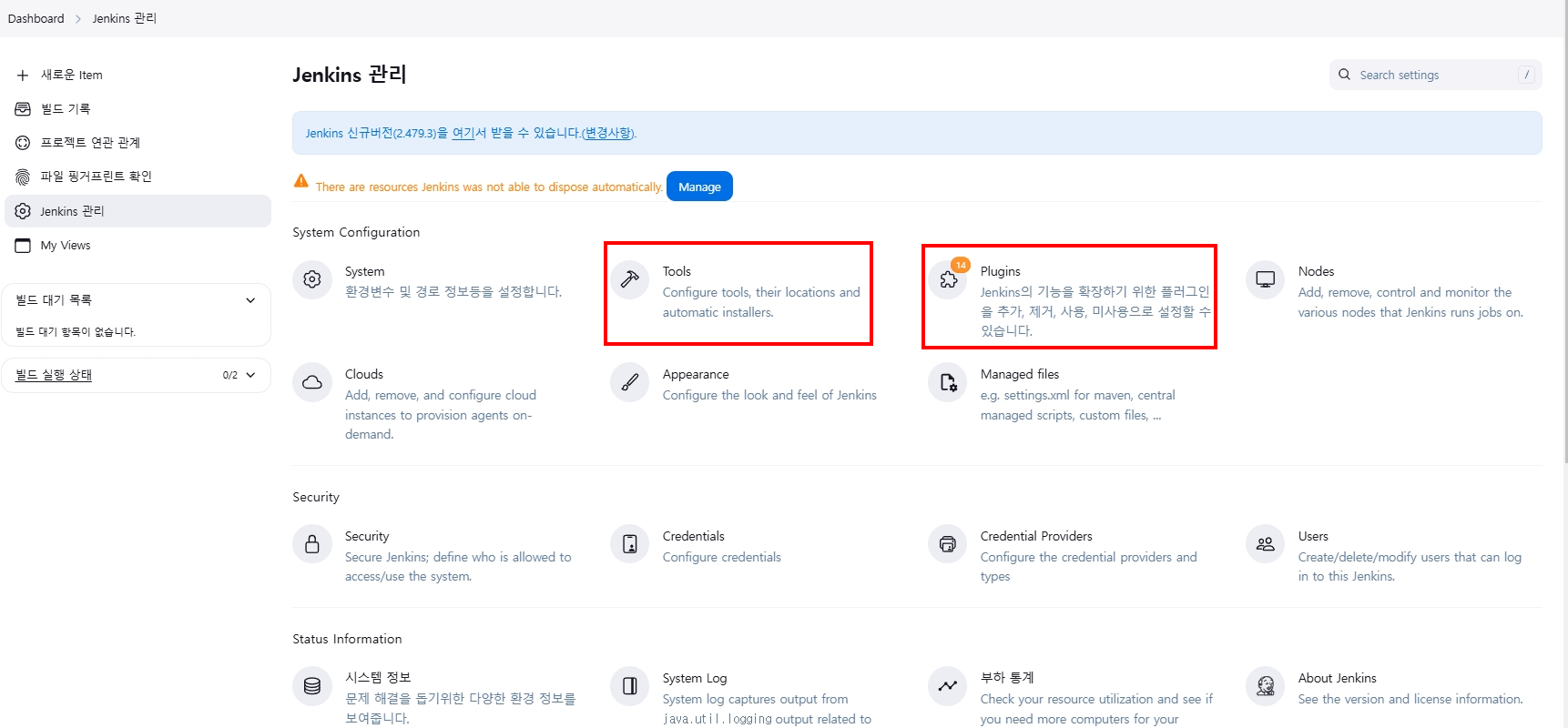
Task: Click the Security padlock icon
Action: pyautogui.click(x=312, y=544)
